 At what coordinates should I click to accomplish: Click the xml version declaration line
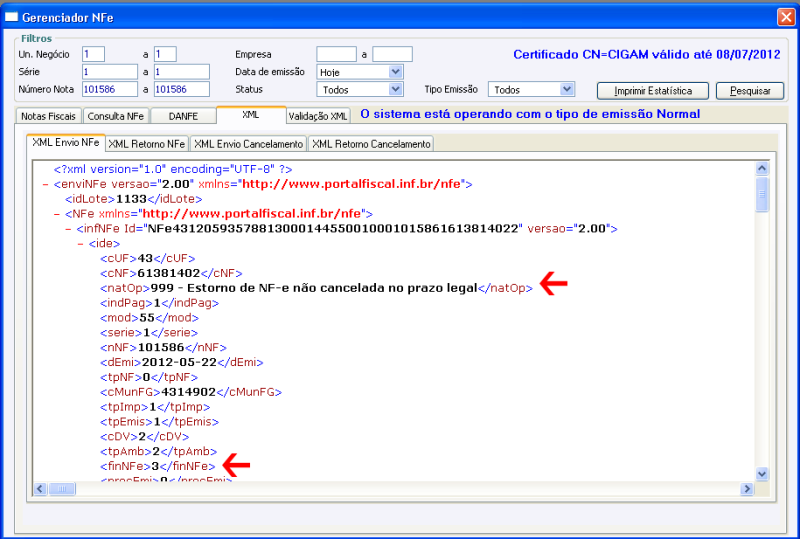173,169
